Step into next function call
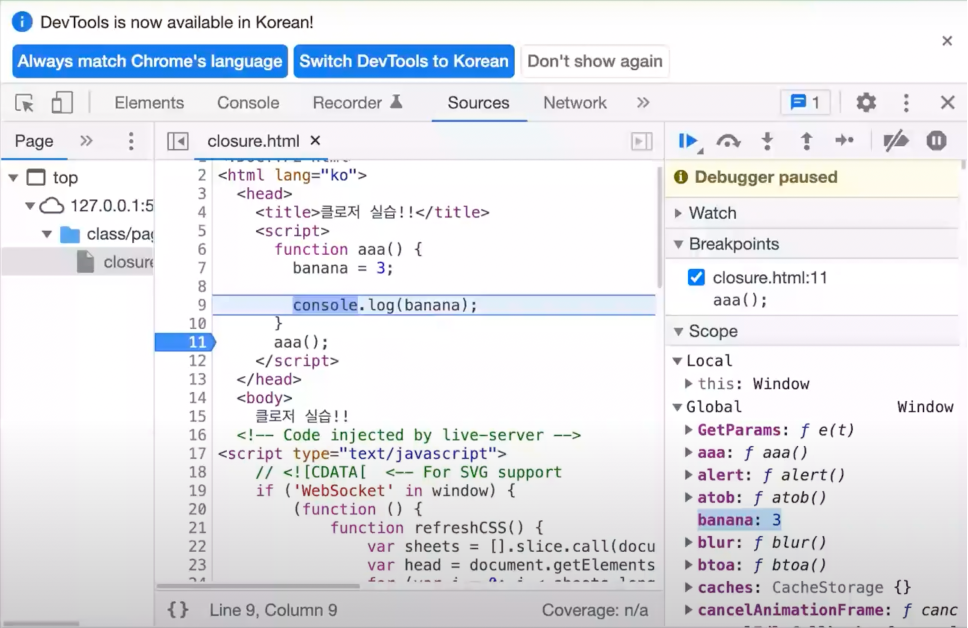The width and height of the screenshot is (968, 628). pos(767,141)
